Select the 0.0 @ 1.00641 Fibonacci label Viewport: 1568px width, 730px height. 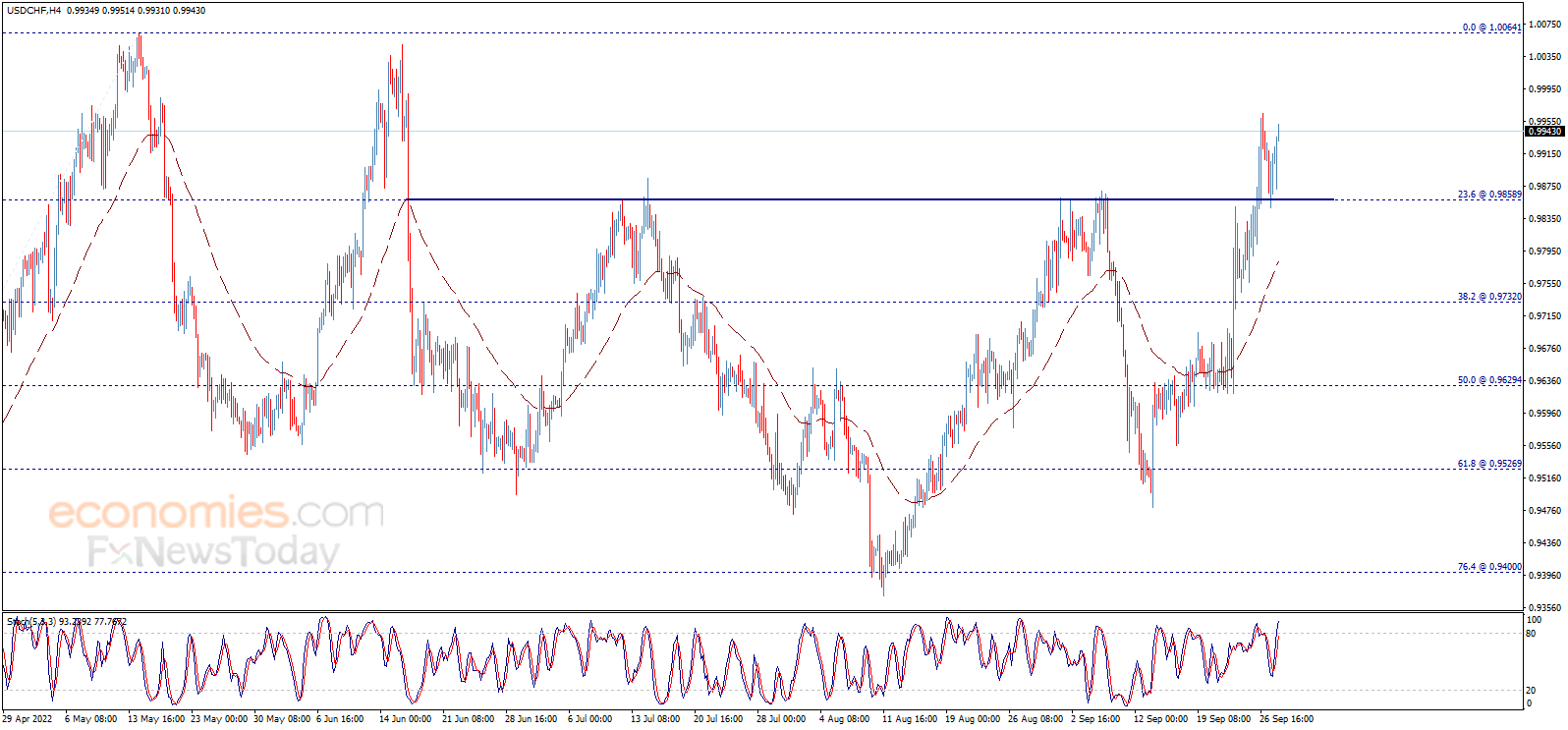pos(1490,28)
